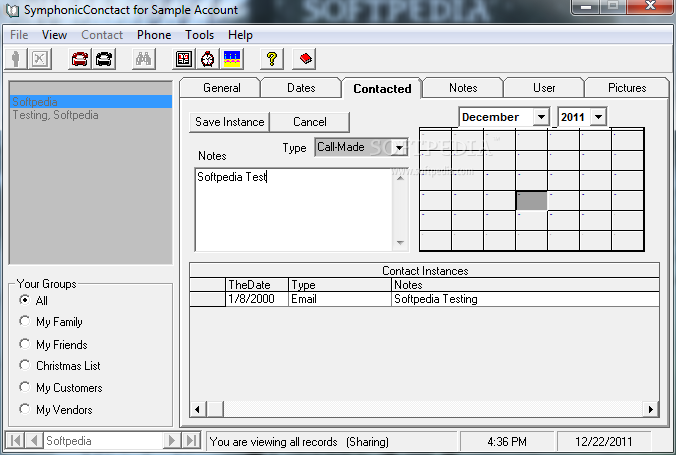Click the Softpedia Testing notes cell
Image resolution: width=676 pixels, height=455 pixels.
pos(525,299)
